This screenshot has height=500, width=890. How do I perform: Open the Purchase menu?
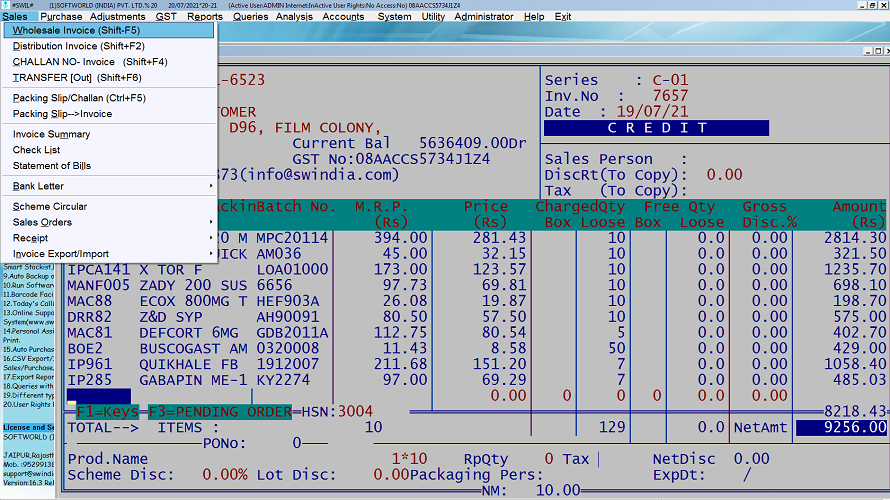pos(61,17)
